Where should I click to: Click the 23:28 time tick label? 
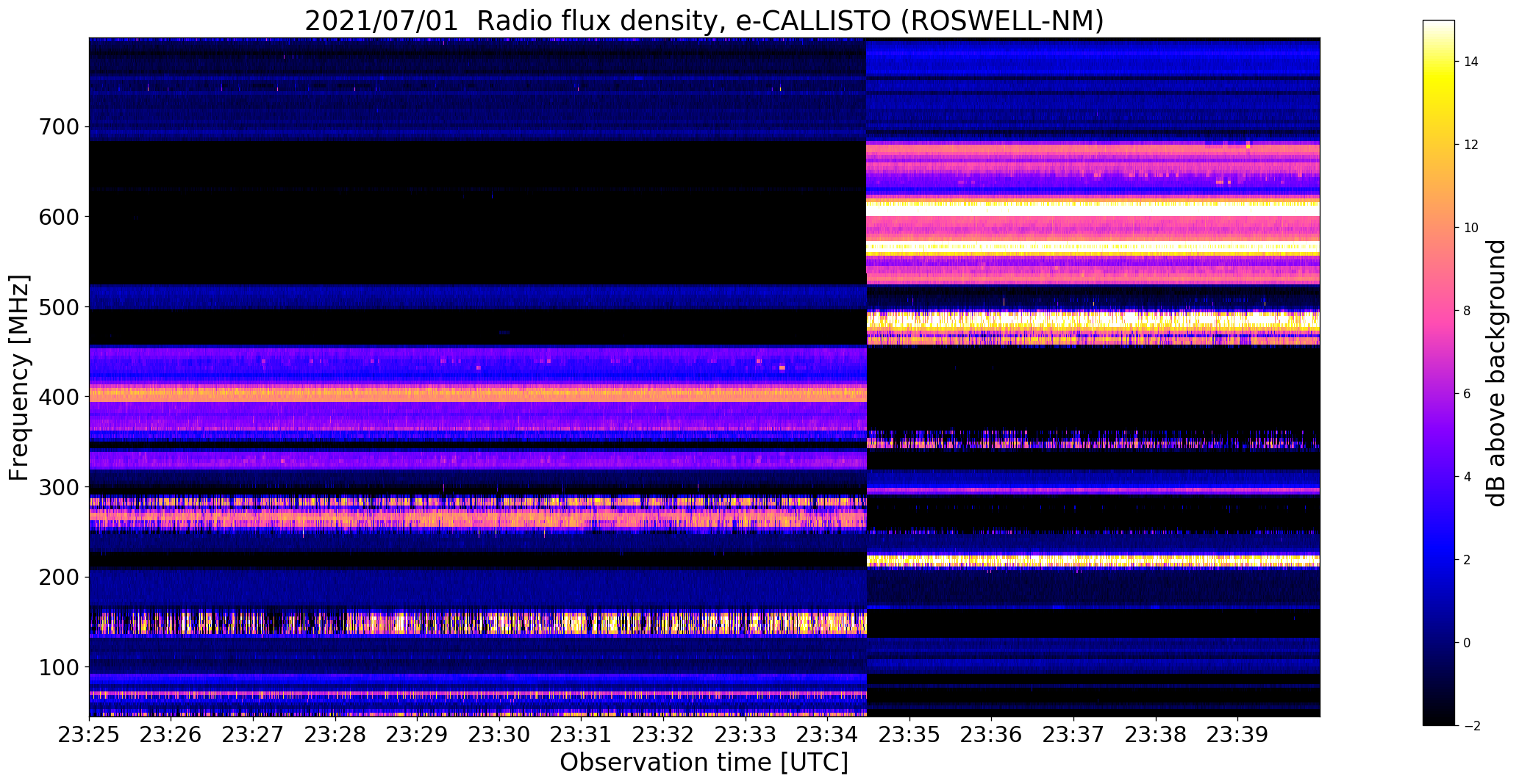tap(335, 735)
